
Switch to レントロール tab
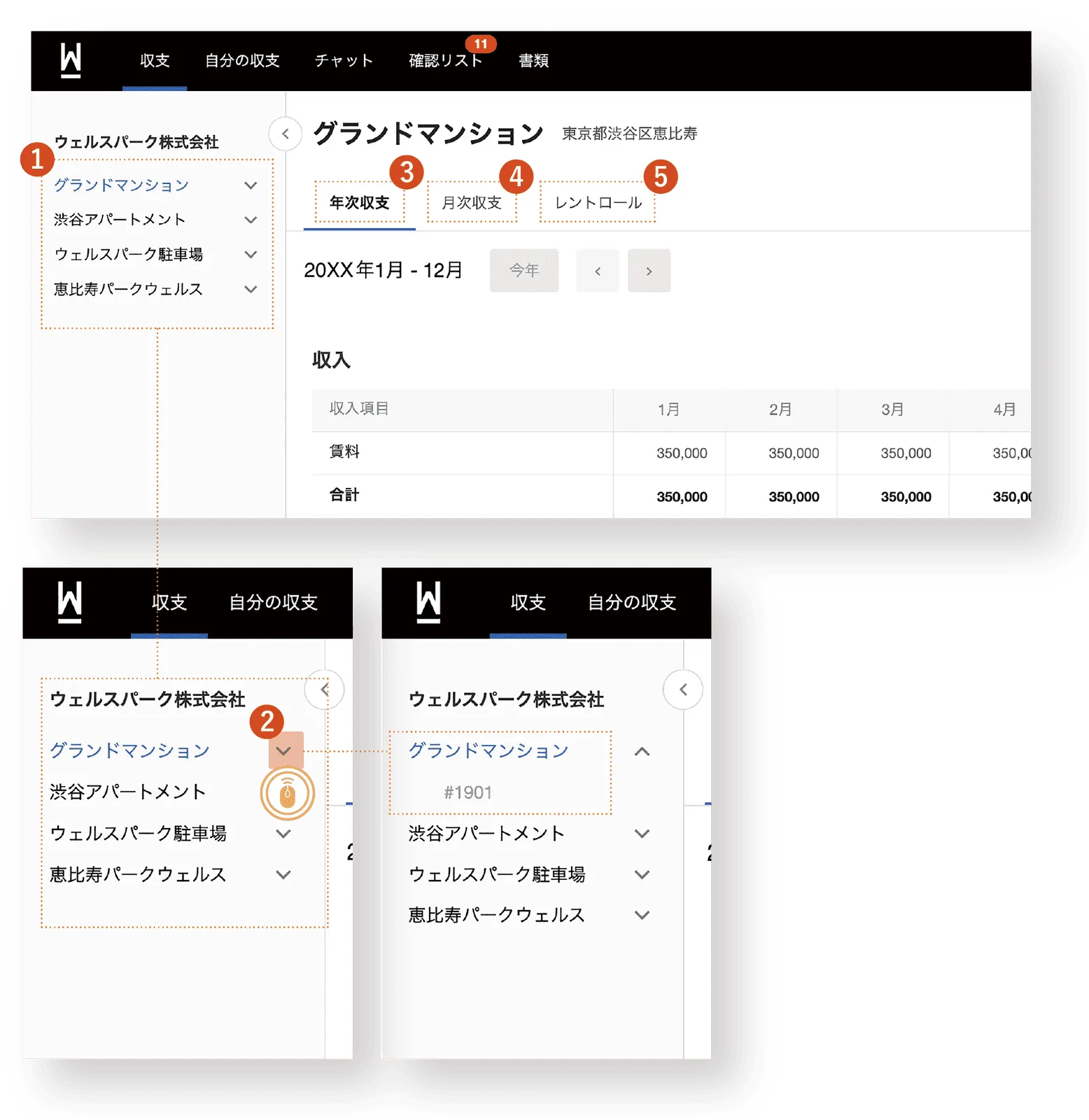(598, 203)
